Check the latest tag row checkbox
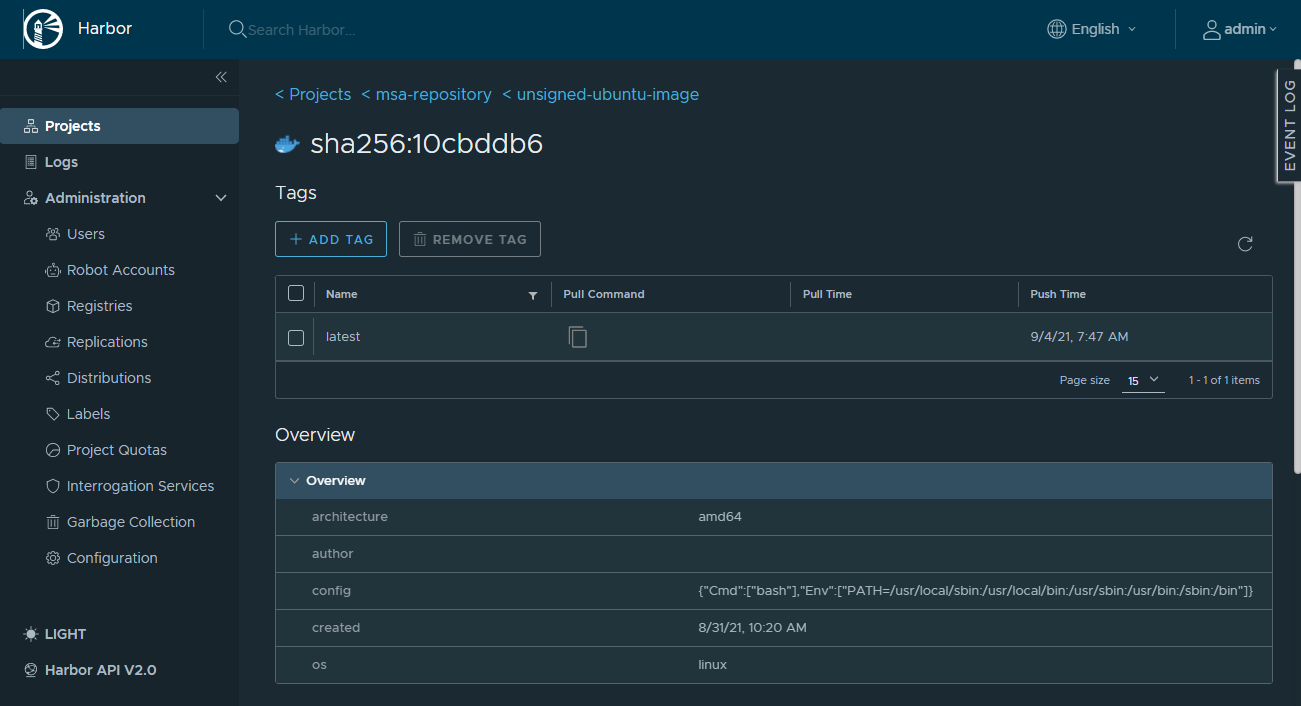1301x706 pixels. 296,337
